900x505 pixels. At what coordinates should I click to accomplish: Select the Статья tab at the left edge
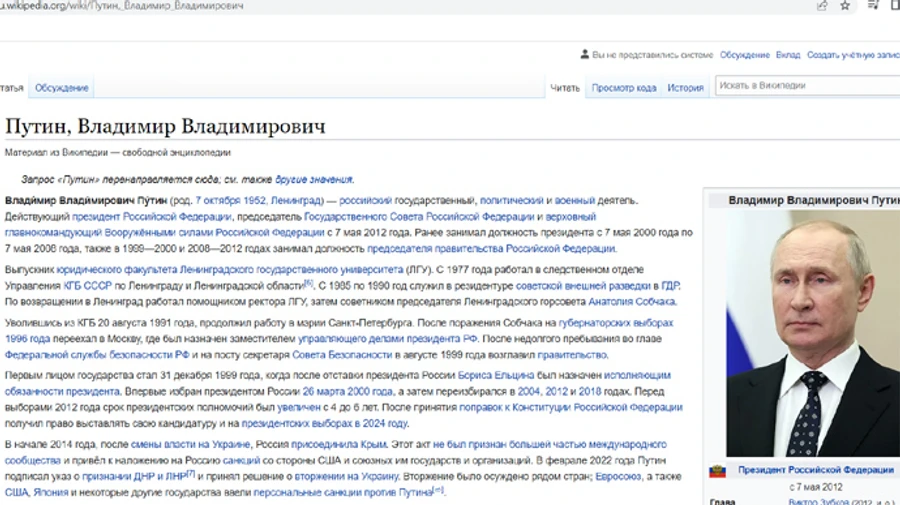tap(11, 88)
